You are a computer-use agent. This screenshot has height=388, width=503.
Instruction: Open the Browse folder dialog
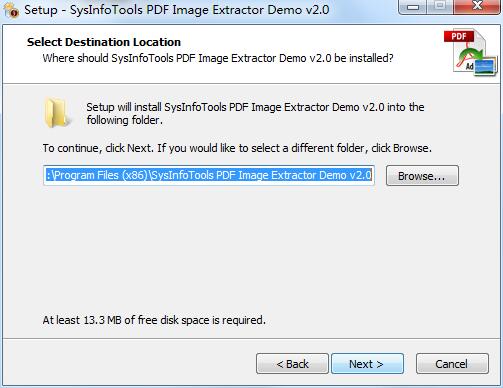422,176
